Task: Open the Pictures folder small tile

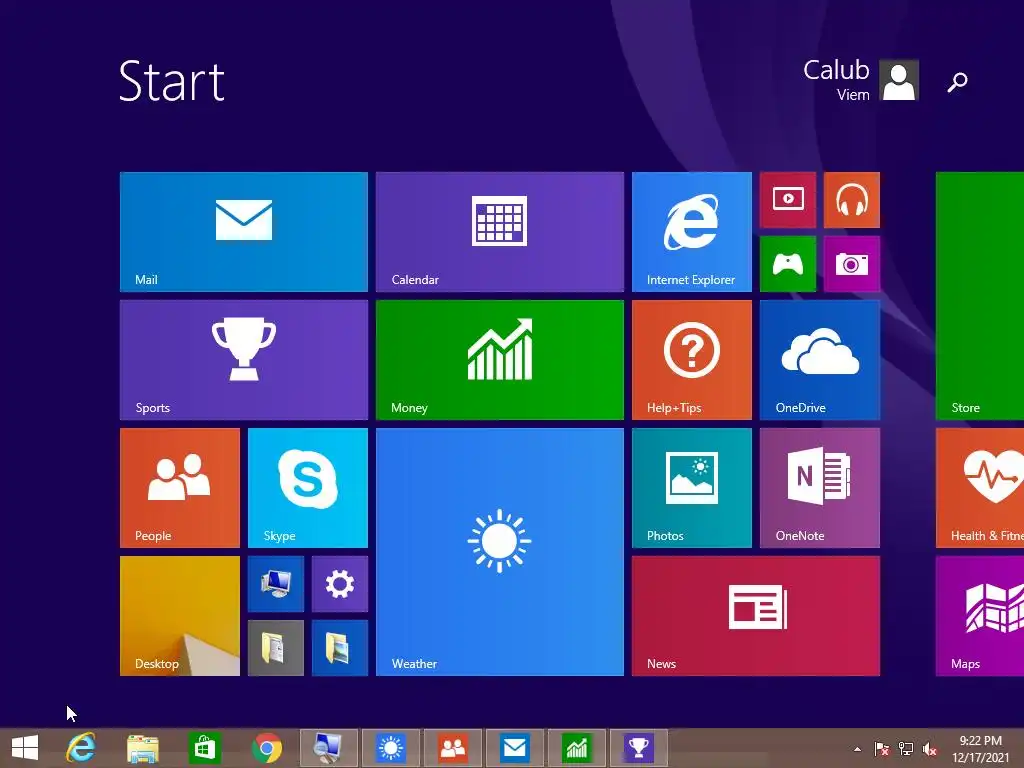Action: (x=340, y=648)
